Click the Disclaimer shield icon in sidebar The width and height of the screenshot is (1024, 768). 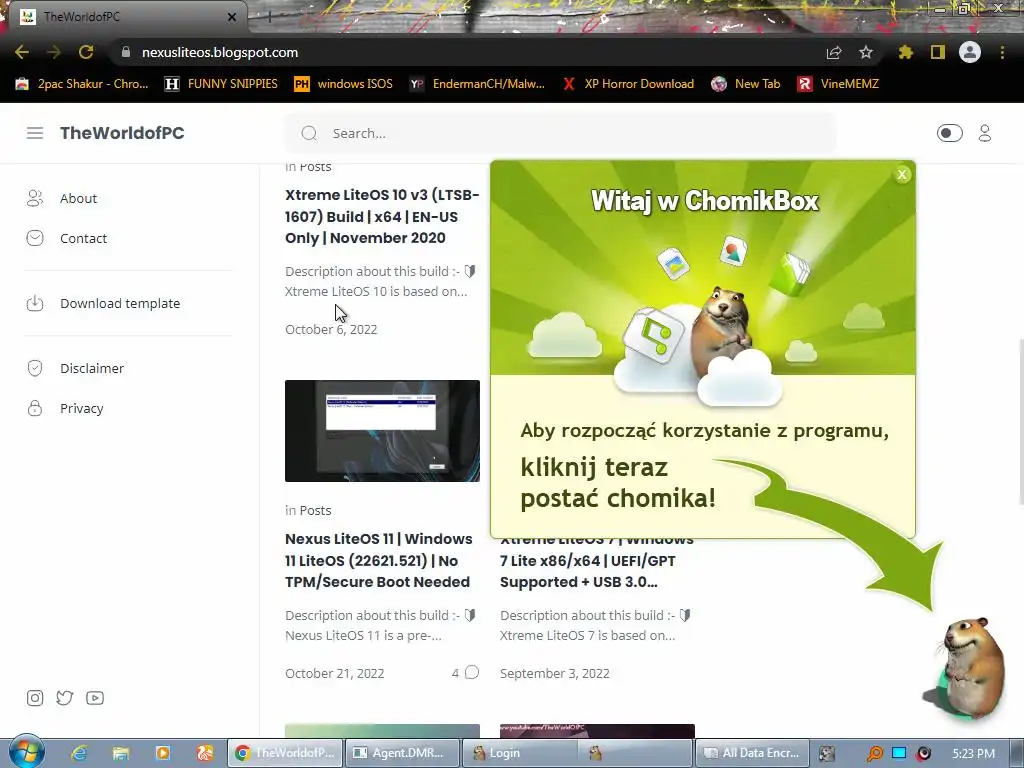35,368
